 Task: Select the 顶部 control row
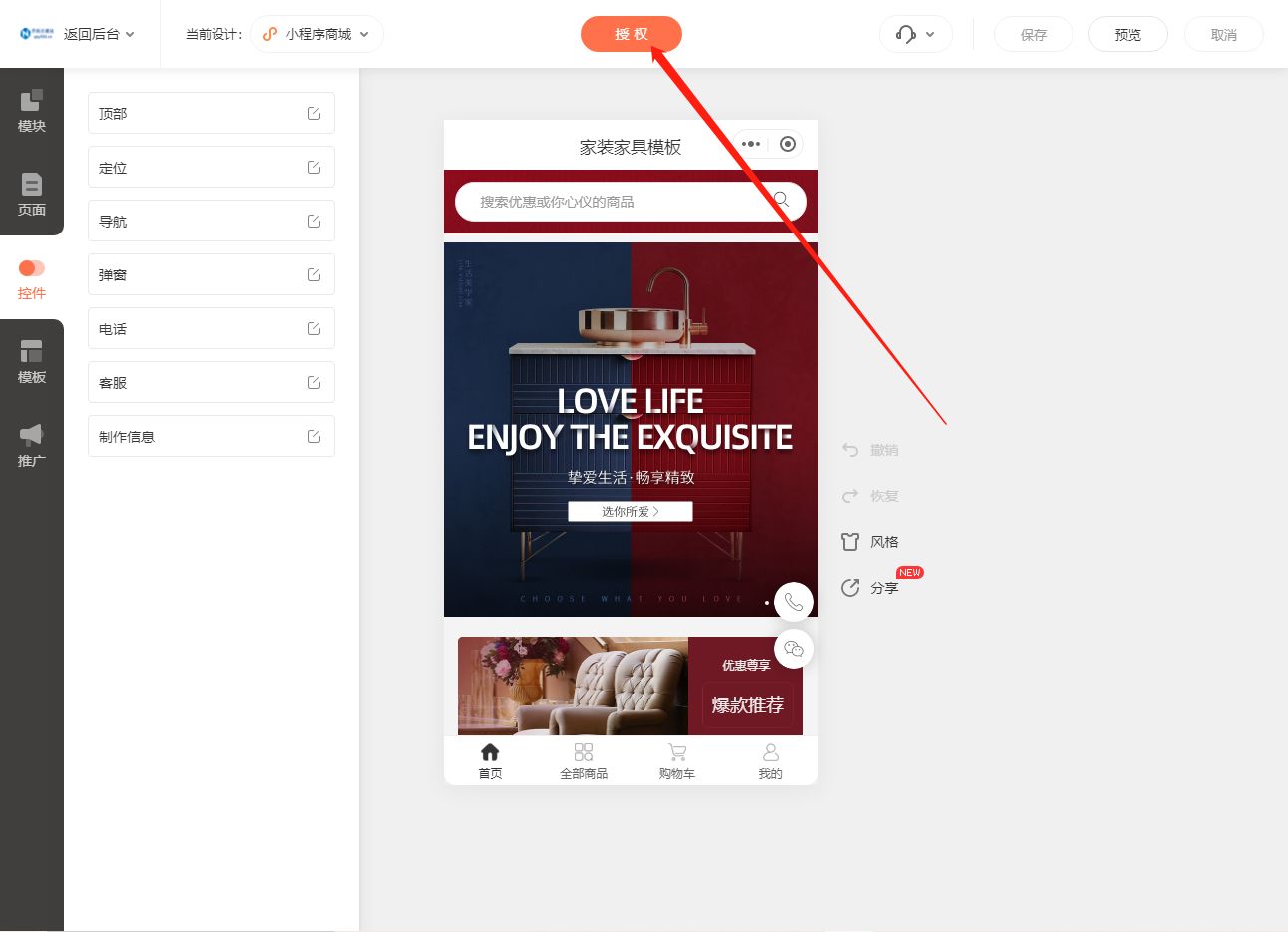tap(212, 113)
